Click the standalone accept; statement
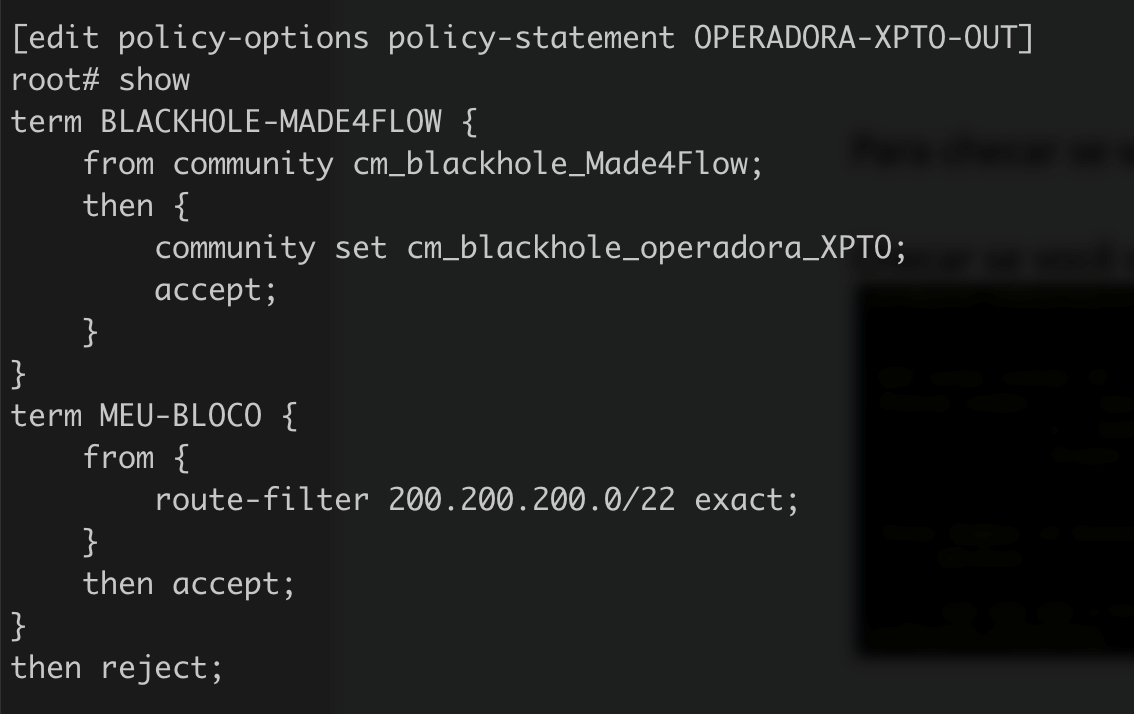This screenshot has width=1134, height=714. point(215,290)
